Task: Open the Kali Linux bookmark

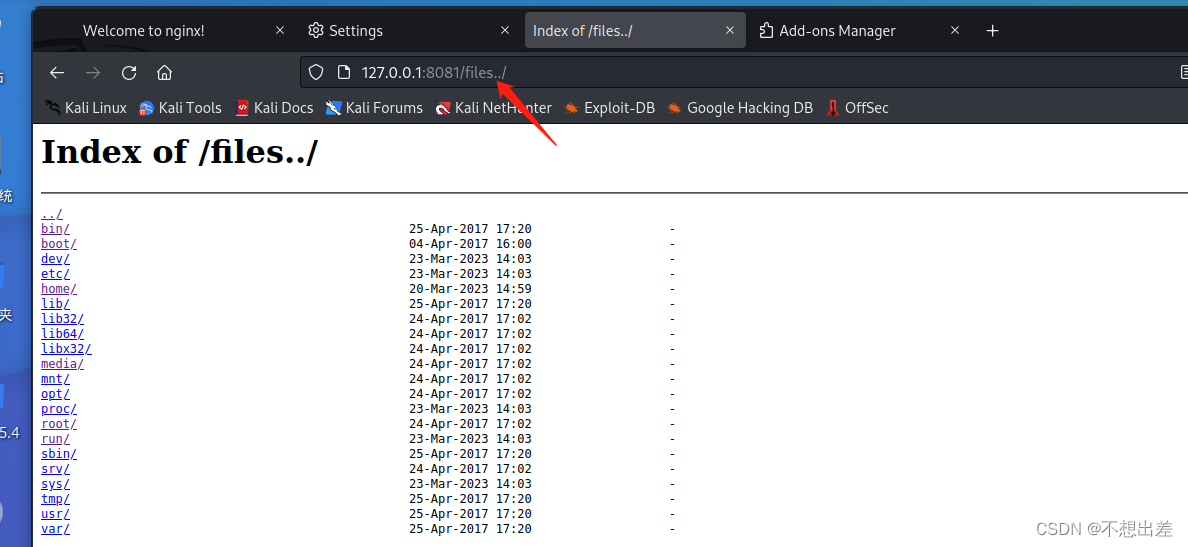Action: coord(86,108)
